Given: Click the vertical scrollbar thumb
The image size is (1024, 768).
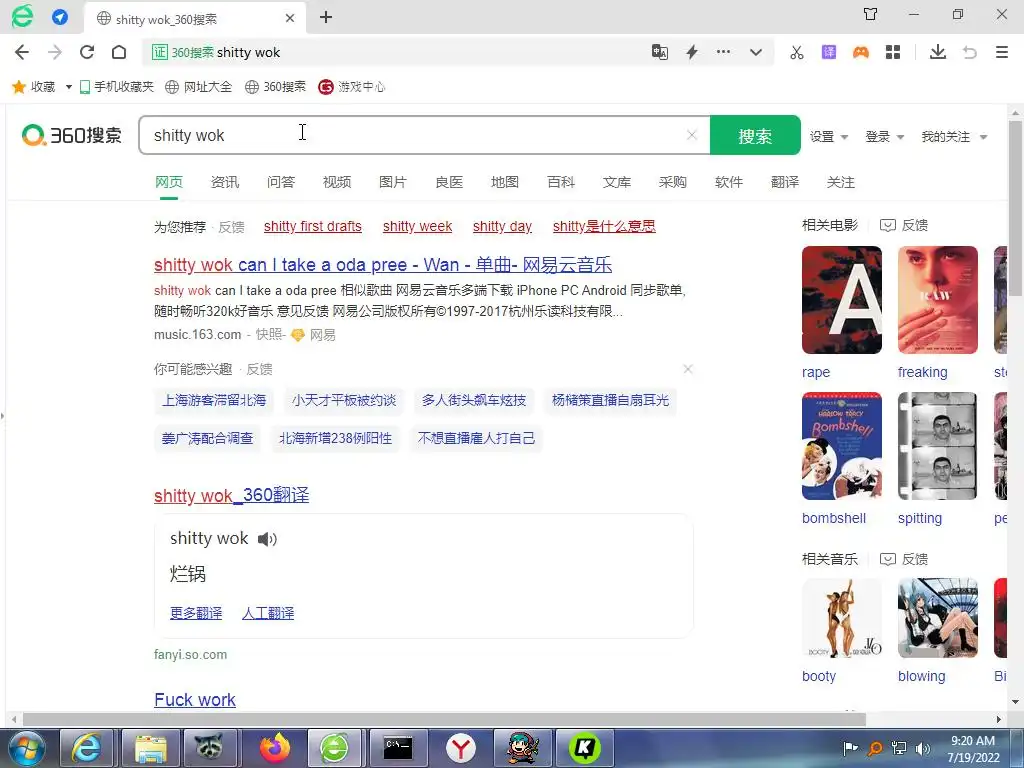Looking at the screenshot, I should tap(1015, 208).
